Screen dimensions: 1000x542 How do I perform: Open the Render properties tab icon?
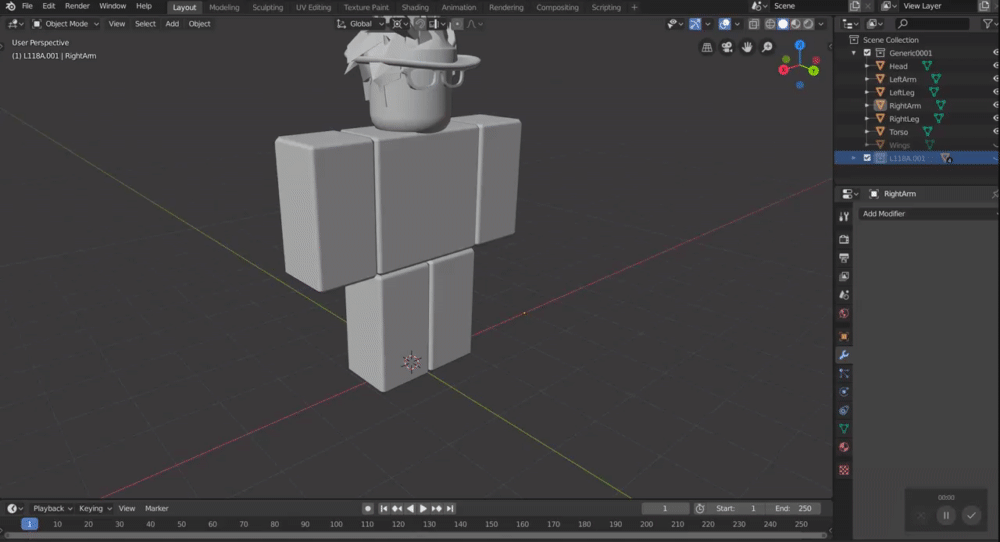click(x=844, y=239)
